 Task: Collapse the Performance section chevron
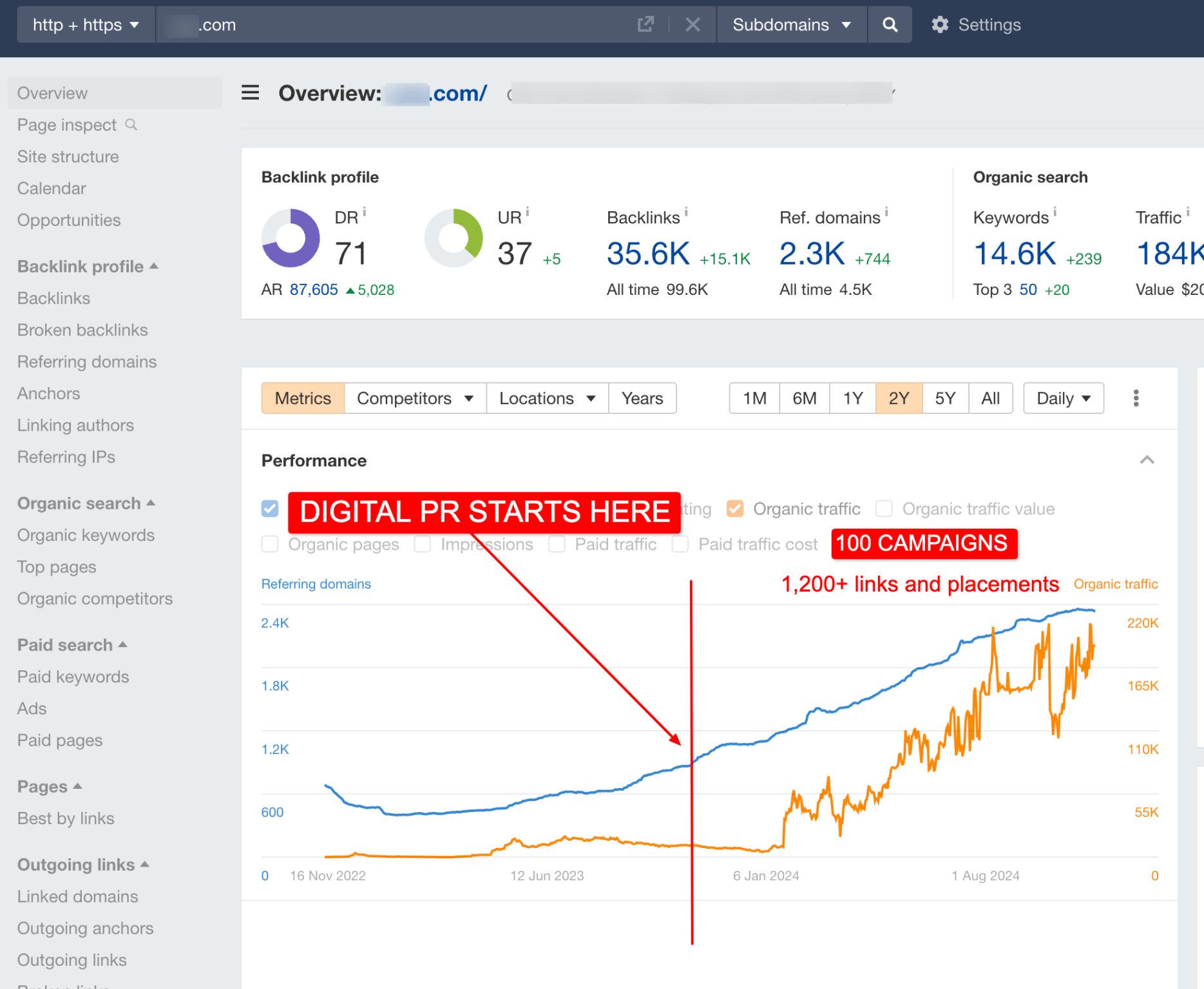[x=1147, y=460]
